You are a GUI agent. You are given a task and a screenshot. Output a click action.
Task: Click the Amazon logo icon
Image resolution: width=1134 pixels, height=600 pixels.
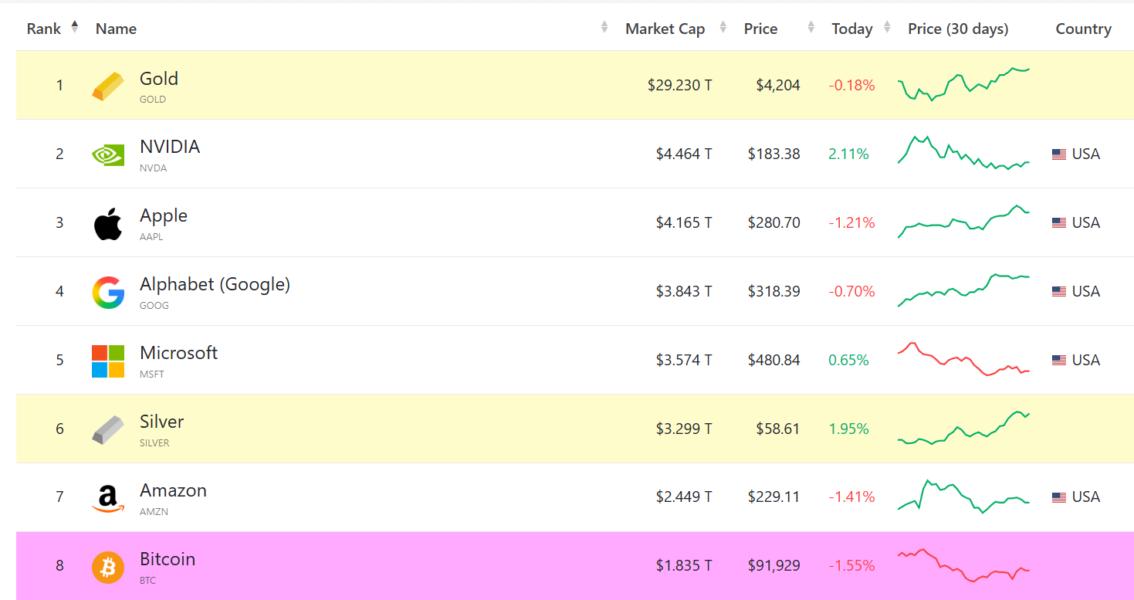tap(108, 498)
